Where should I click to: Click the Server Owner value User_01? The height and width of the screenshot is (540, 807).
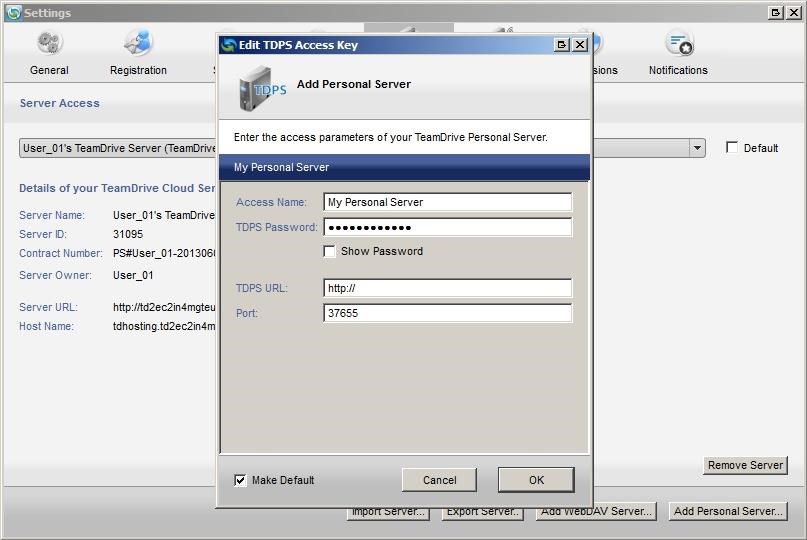(133, 275)
